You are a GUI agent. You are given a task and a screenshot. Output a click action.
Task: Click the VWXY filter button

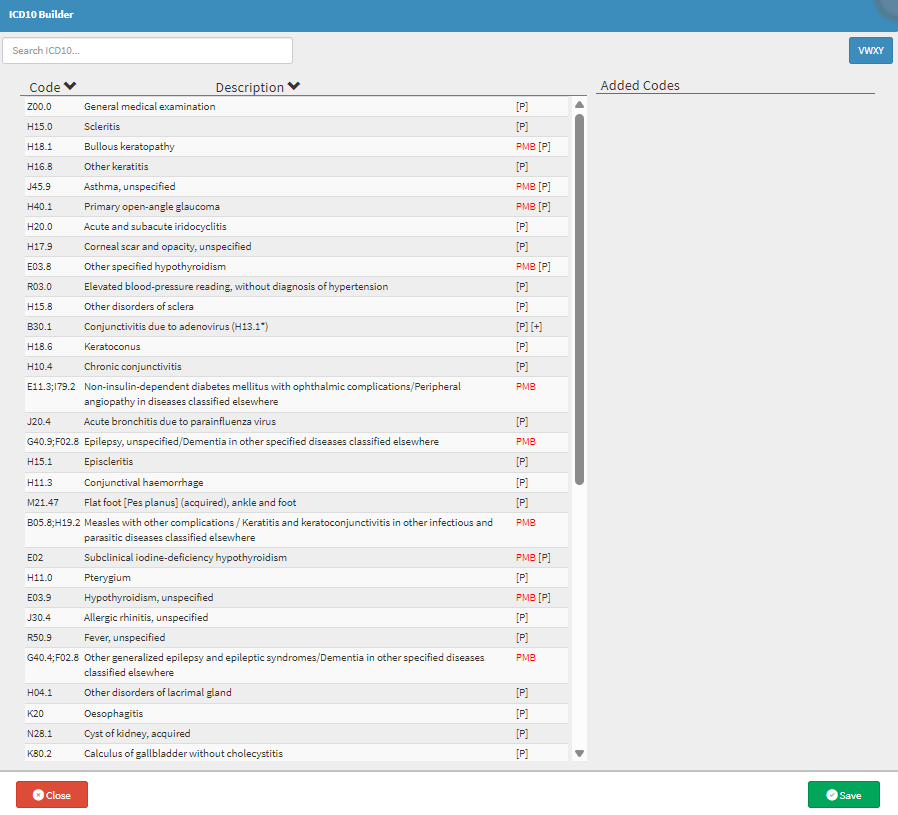(870, 51)
